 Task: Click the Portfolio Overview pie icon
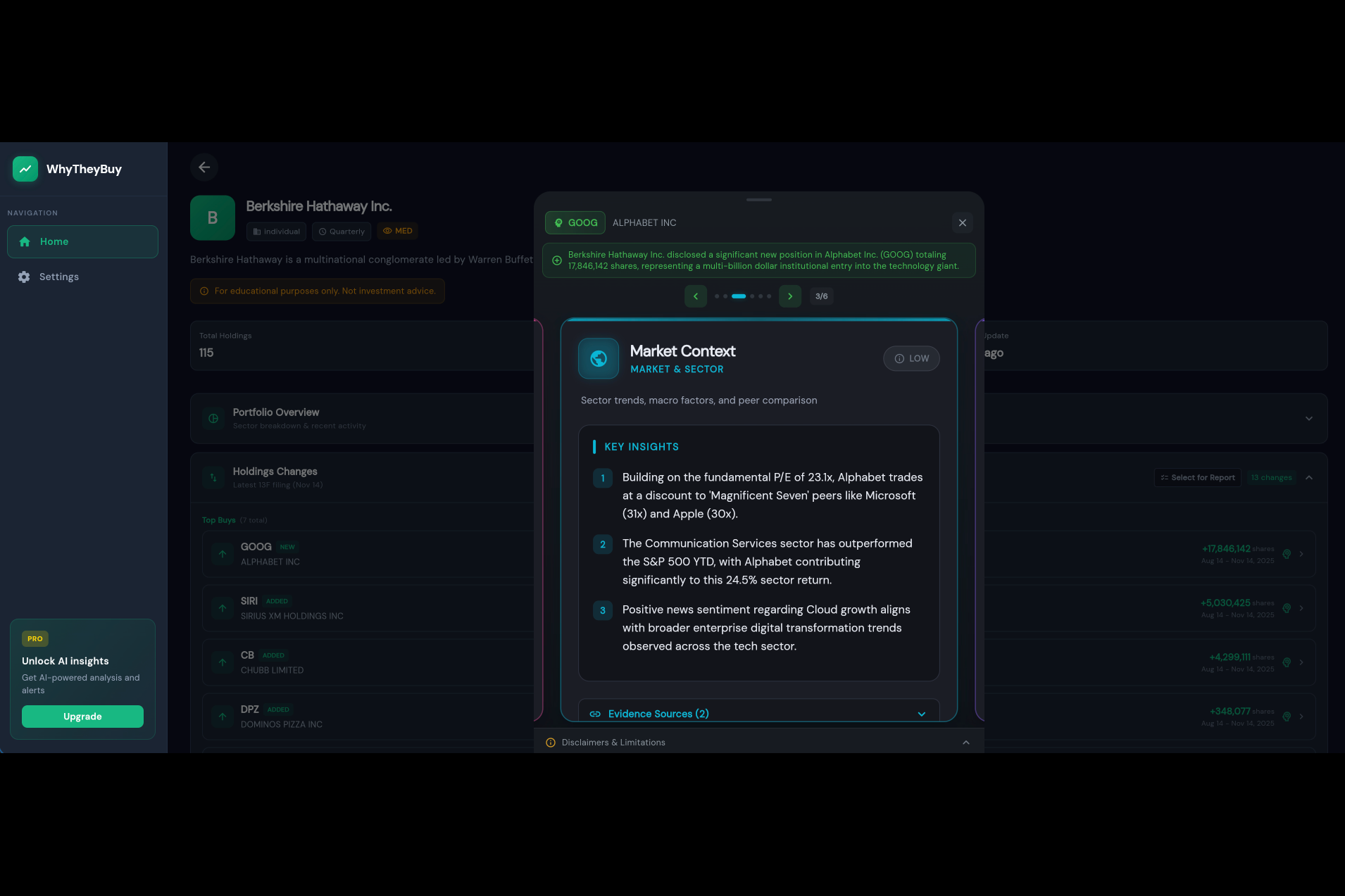[213, 419]
